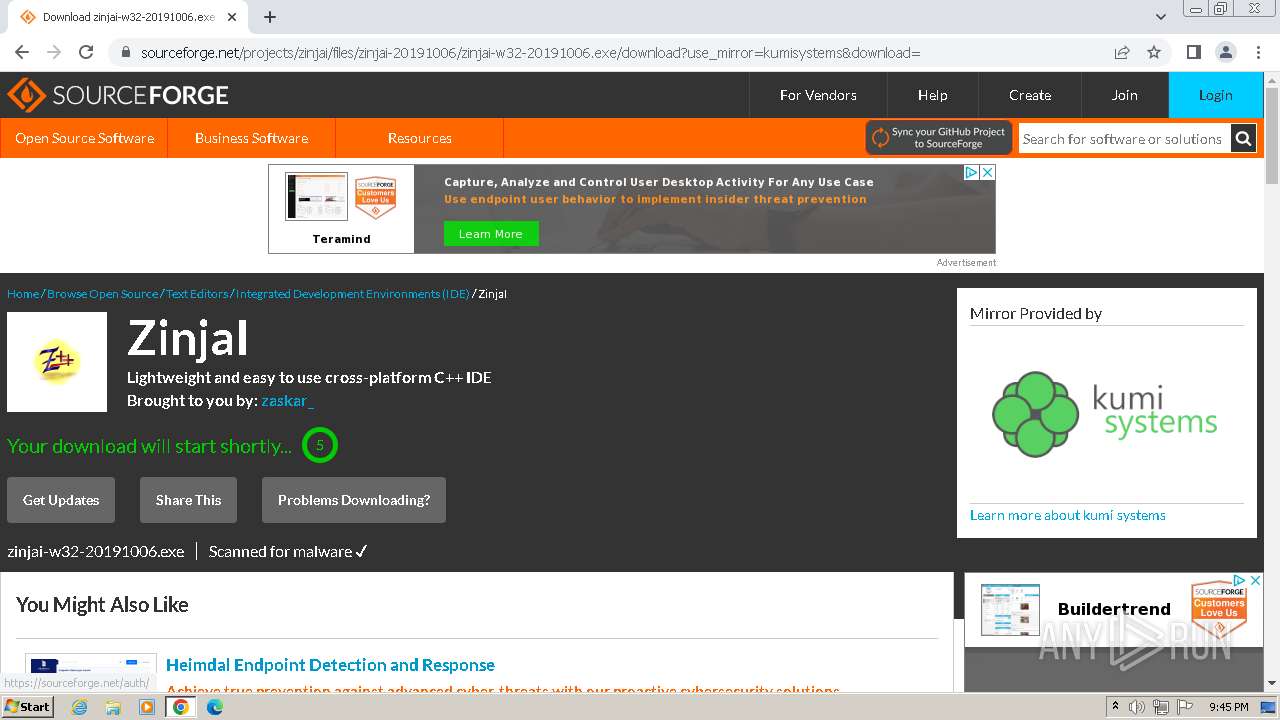Click the Windows Start button
The image size is (1280, 720).
click(28, 707)
